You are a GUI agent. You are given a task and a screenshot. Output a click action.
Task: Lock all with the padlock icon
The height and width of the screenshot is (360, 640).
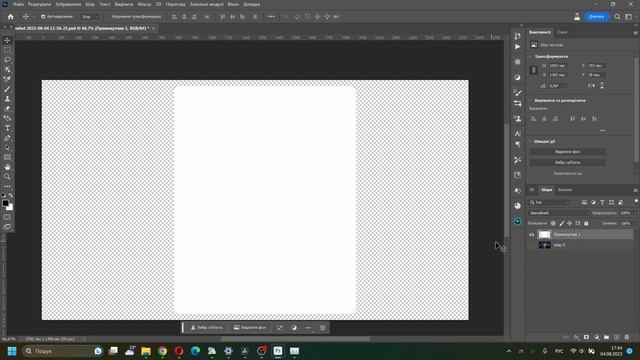click(587, 223)
